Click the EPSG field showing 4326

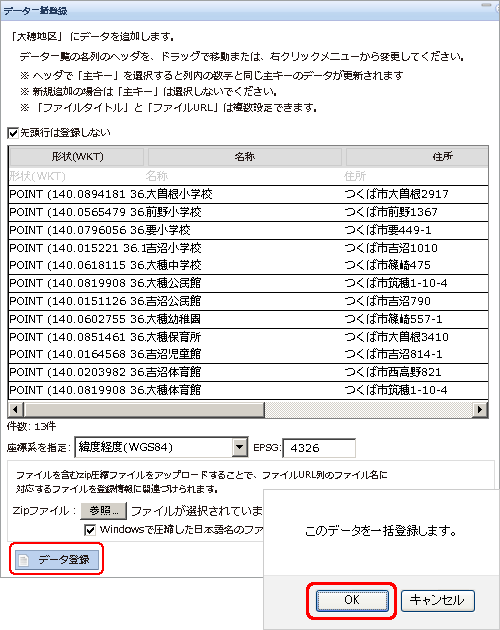[319, 448]
